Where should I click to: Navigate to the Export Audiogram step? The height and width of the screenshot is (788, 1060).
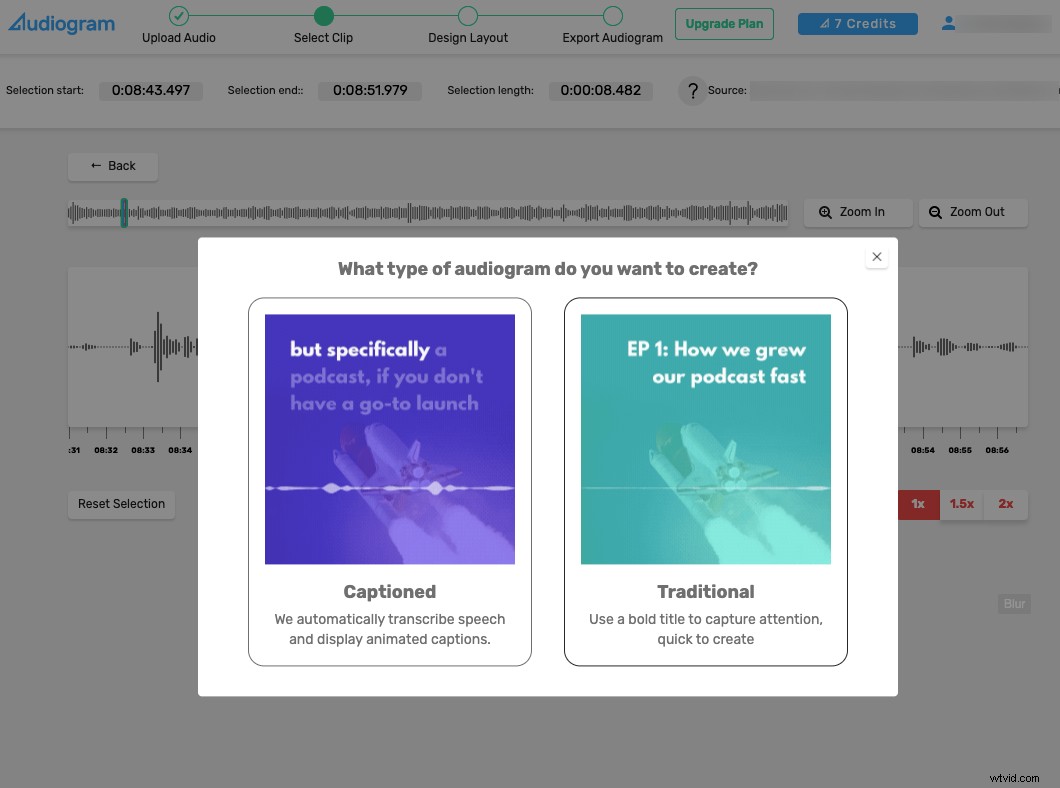(612, 16)
